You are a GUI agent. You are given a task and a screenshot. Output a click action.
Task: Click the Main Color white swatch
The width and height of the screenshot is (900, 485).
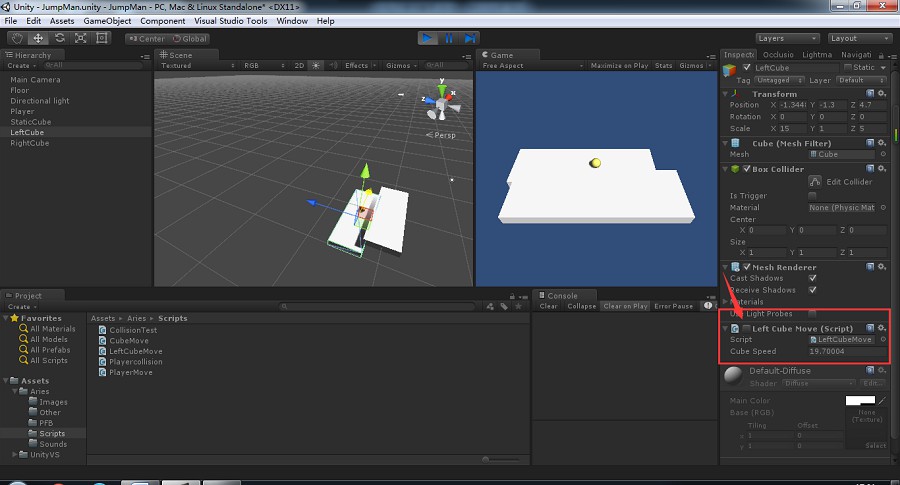[860, 400]
